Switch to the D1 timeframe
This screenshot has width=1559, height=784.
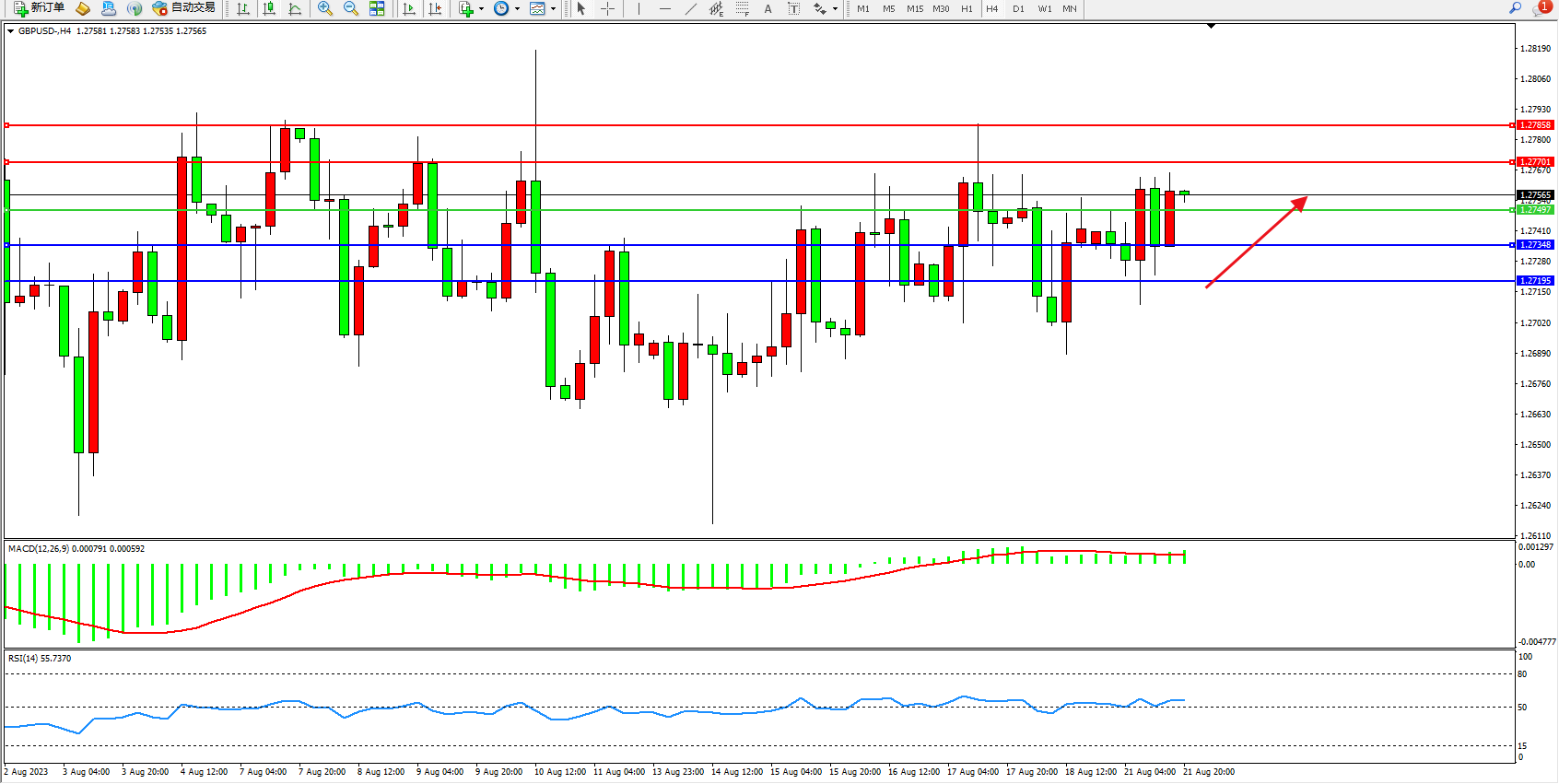click(x=1018, y=8)
